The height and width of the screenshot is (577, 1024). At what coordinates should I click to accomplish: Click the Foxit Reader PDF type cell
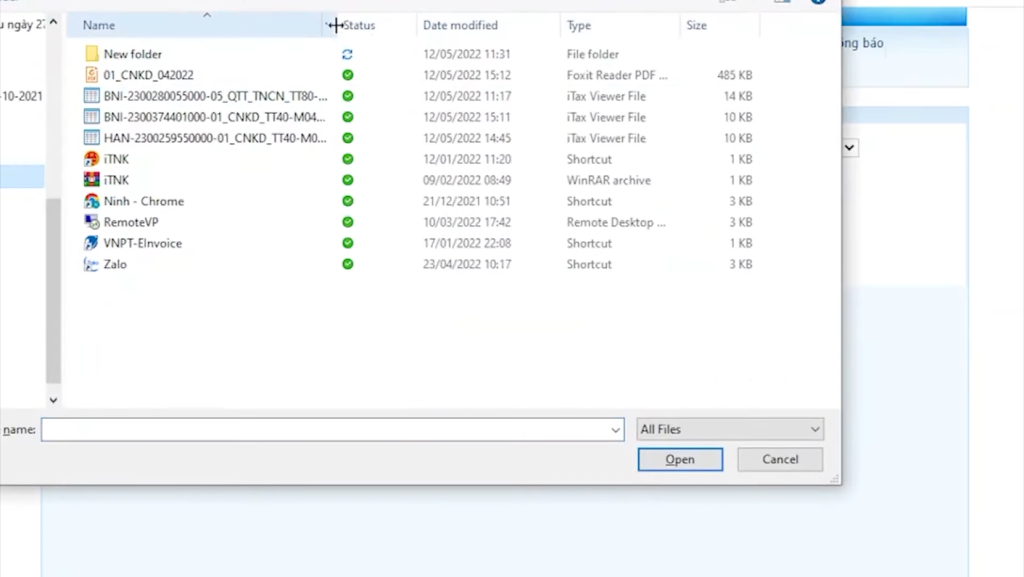(x=616, y=75)
